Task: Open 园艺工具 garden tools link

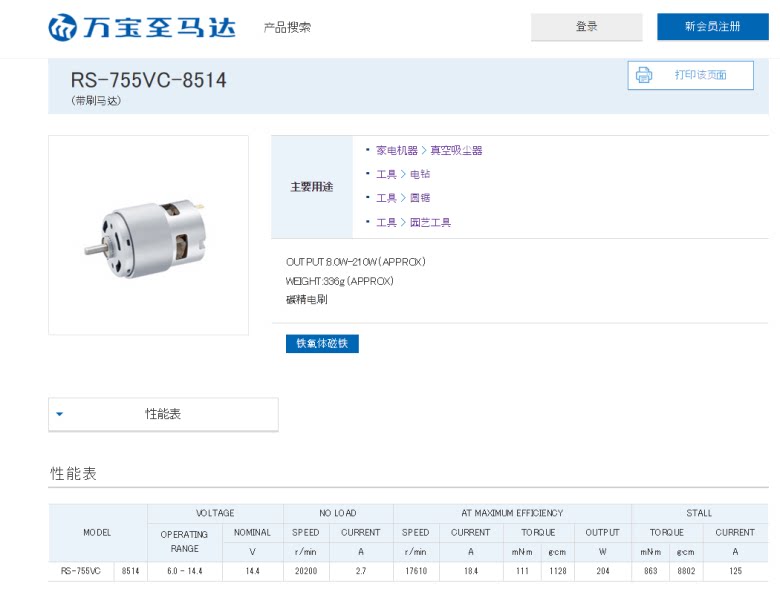Action: pyautogui.click(x=430, y=222)
